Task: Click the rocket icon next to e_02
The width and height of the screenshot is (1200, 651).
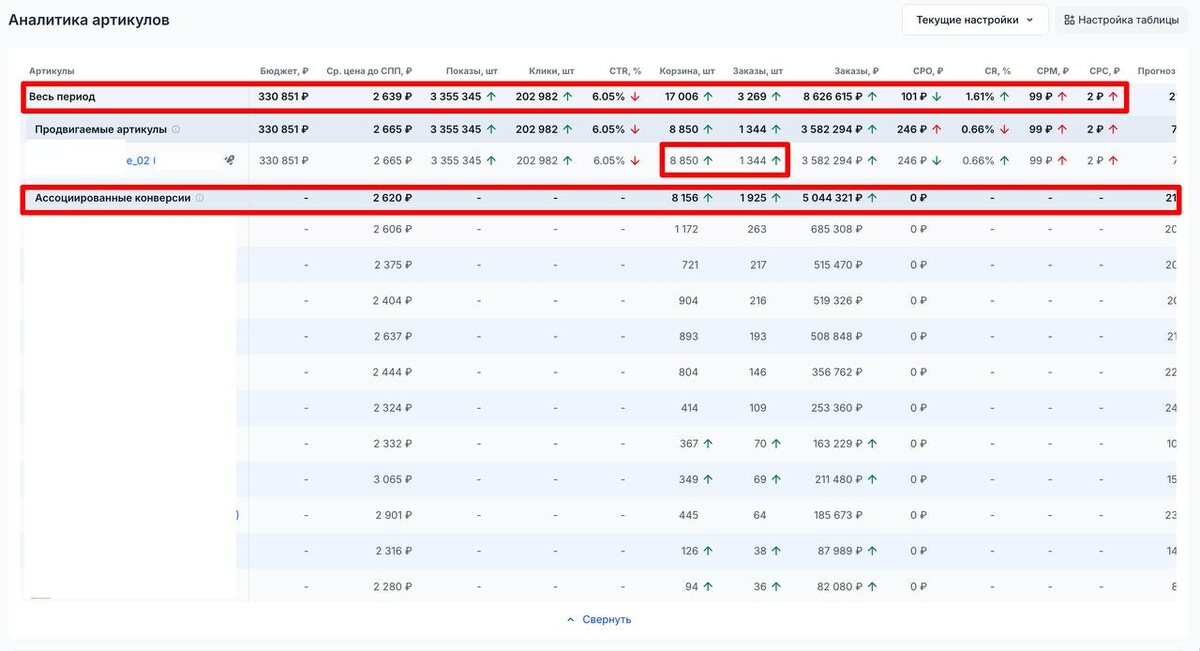Action: click(229, 160)
